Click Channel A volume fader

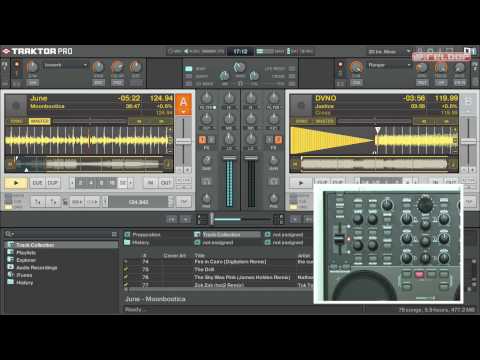[x=229, y=158]
